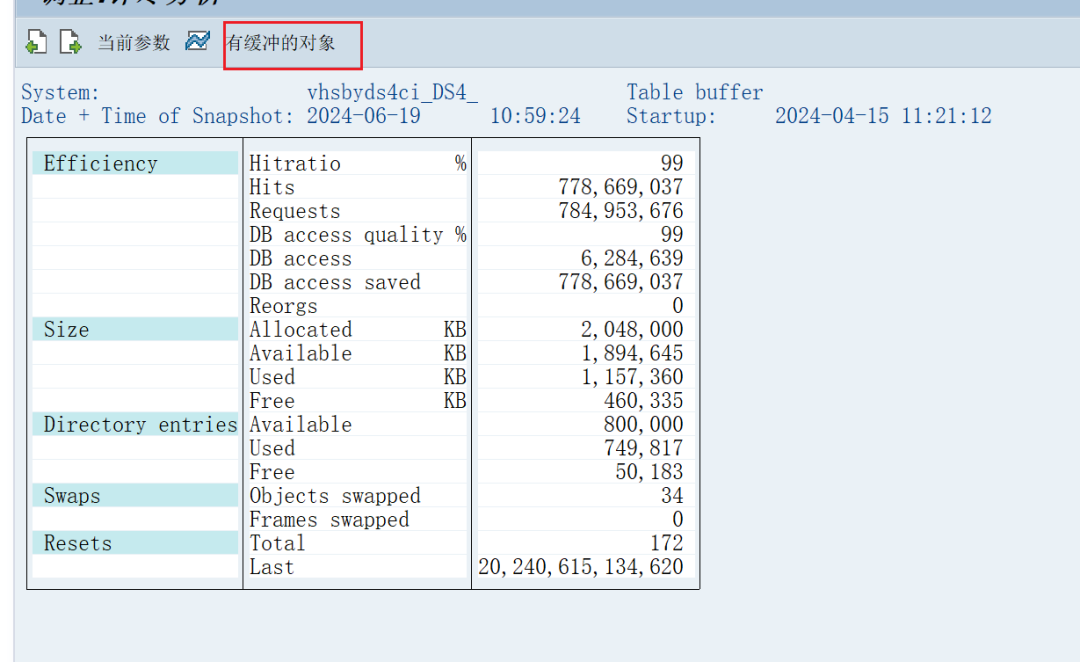Screen dimensions: 1080x662
Task: Click the Allocated KB value 2,048,000
Action: point(632,329)
